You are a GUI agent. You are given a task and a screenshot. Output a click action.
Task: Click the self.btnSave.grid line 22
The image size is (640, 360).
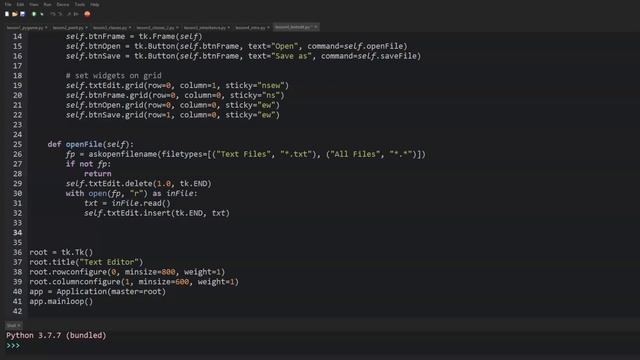click(x=173, y=115)
